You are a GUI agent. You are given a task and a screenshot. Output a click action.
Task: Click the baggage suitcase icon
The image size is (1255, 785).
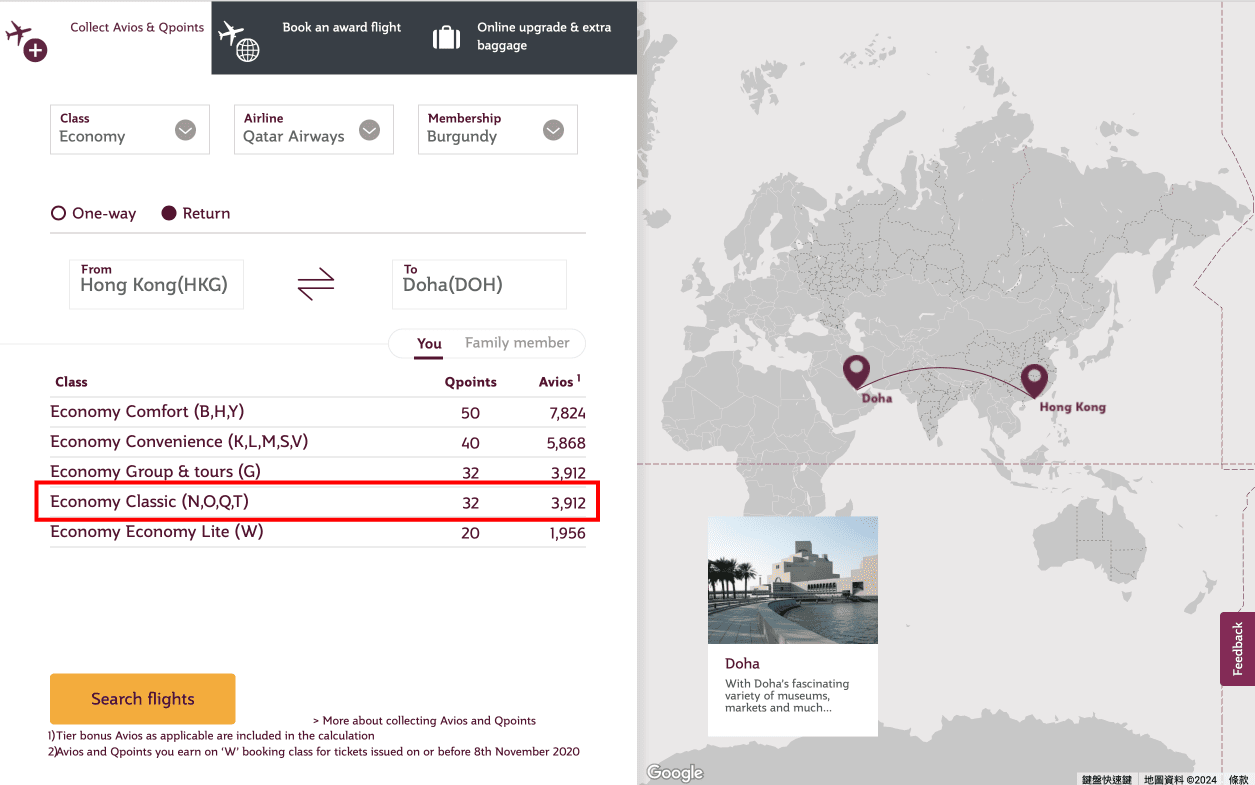tap(446, 37)
